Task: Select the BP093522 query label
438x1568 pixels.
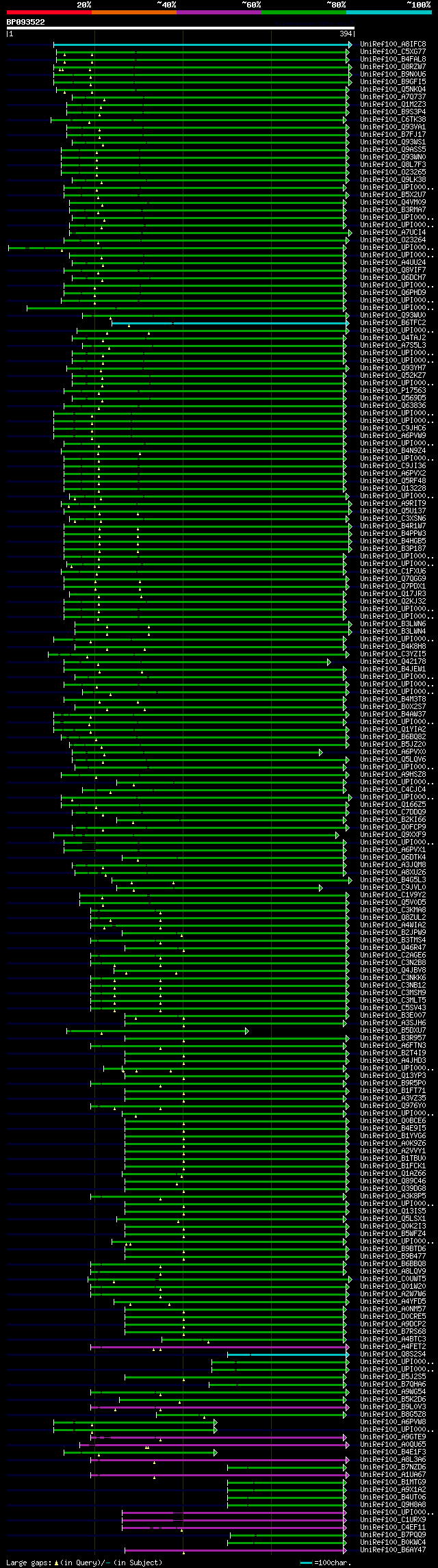Action: point(26,22)
